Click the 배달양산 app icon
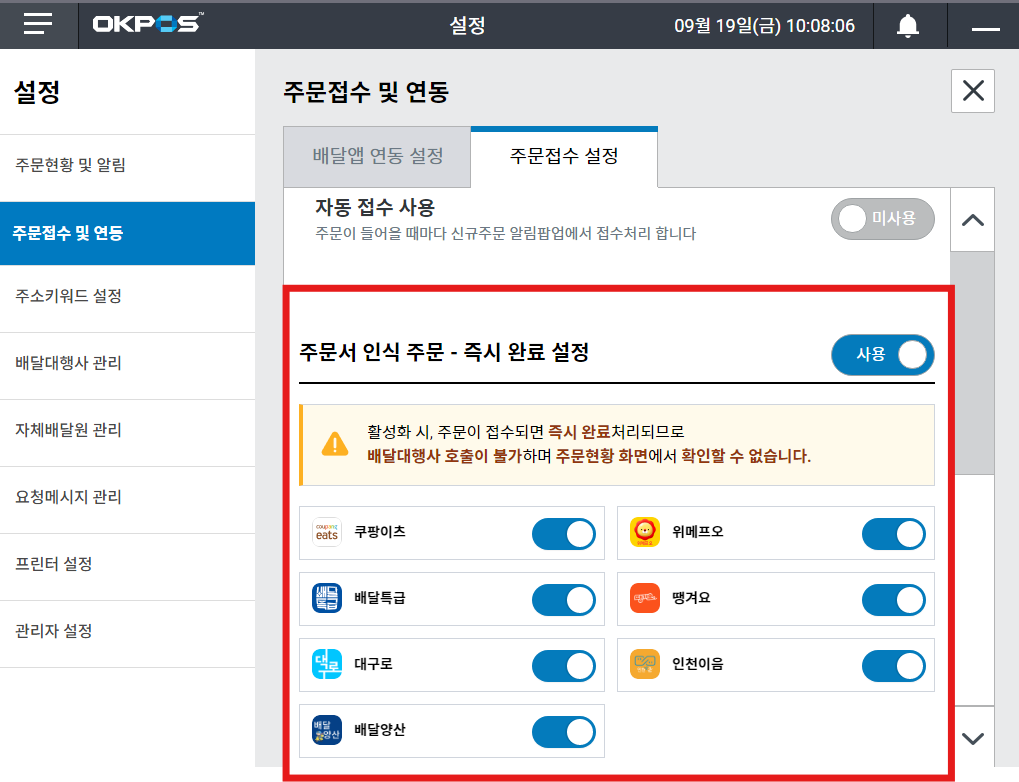The image size is (1019, 782). 327,731
